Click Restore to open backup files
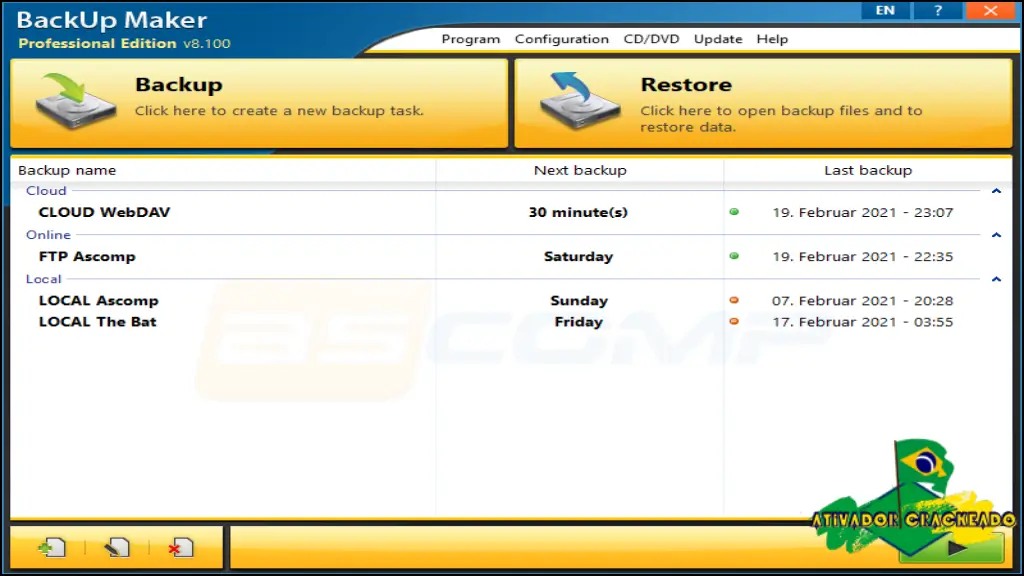 763,103
